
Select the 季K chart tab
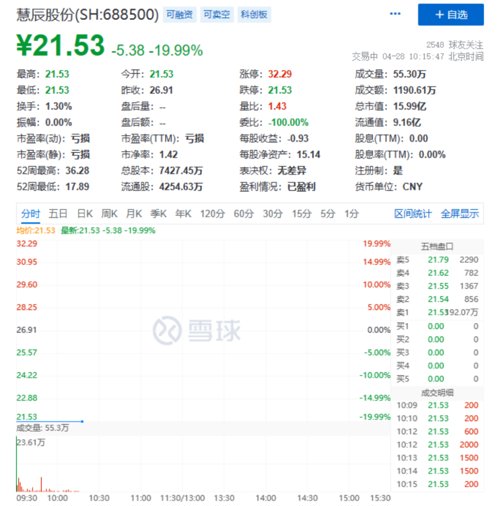[158, 214]
